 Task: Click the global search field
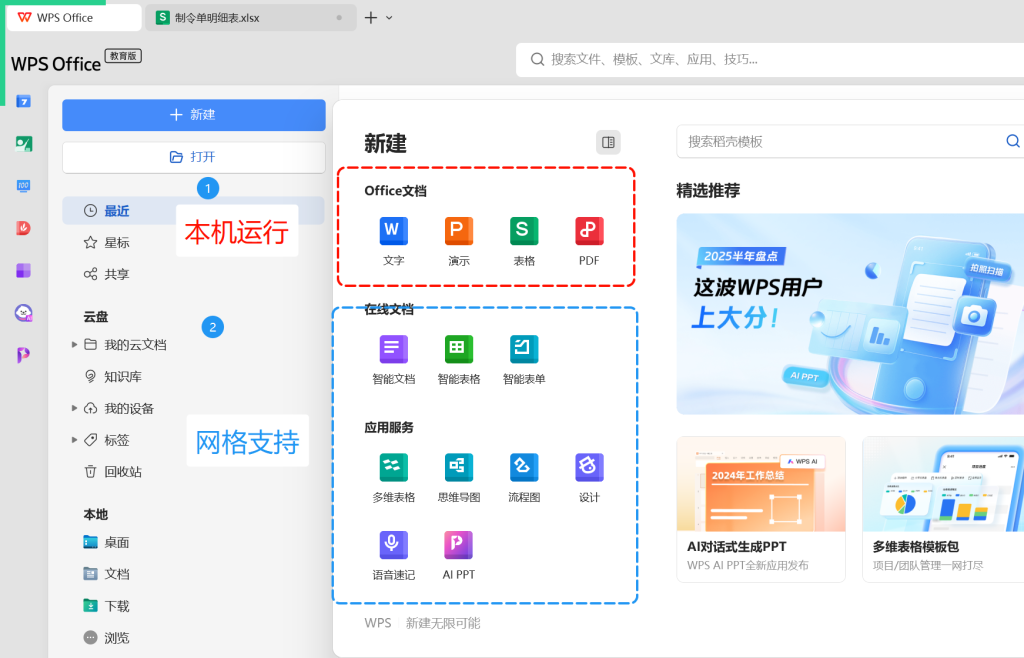pyautogui.click(x=771, y=59)
